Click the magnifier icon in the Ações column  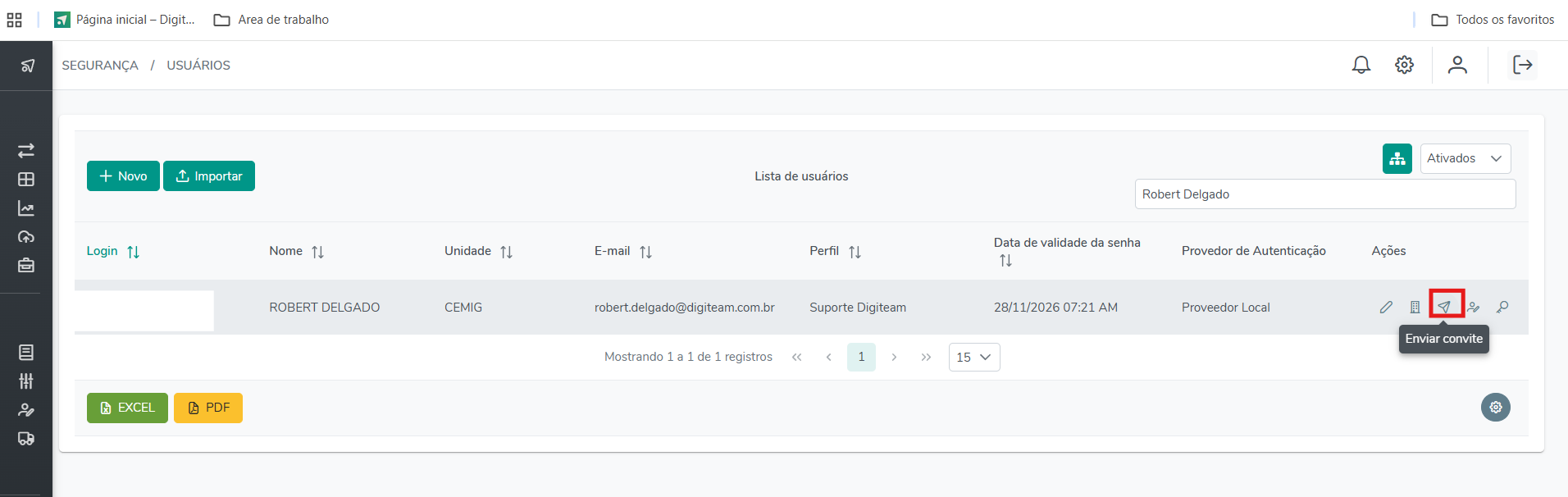point(1502,307)
